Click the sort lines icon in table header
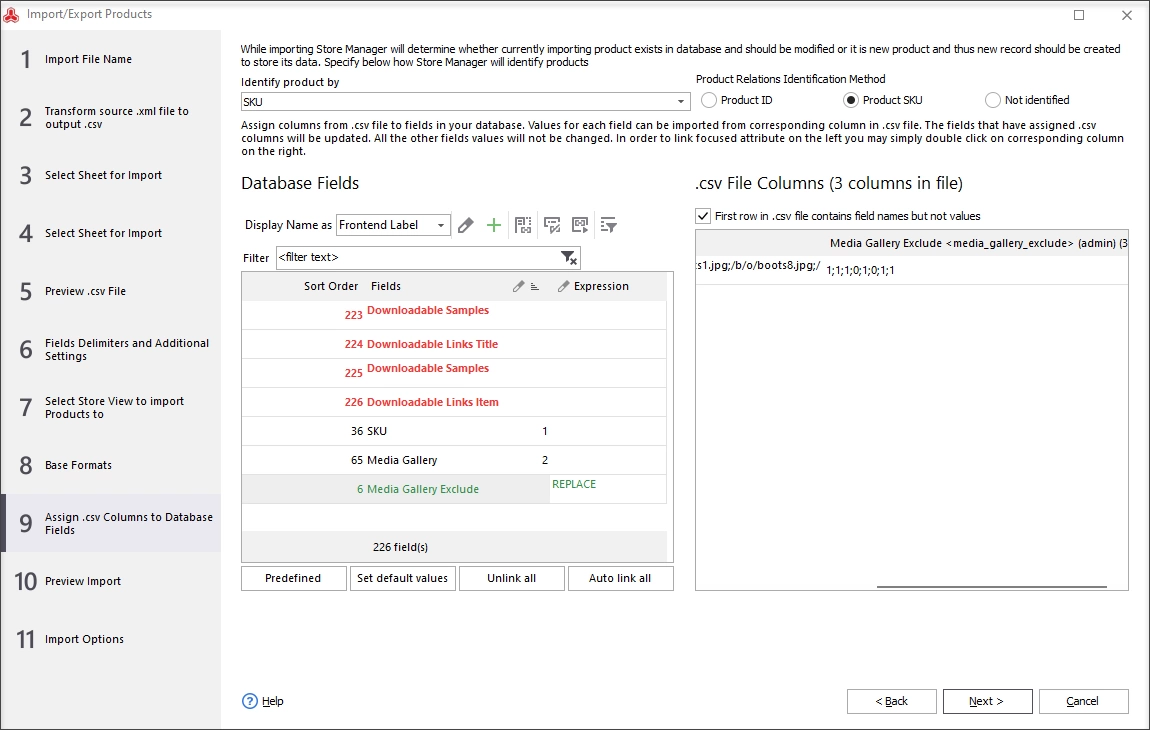The height and width of the screenshot is (730, 1150). coord(535,287)
